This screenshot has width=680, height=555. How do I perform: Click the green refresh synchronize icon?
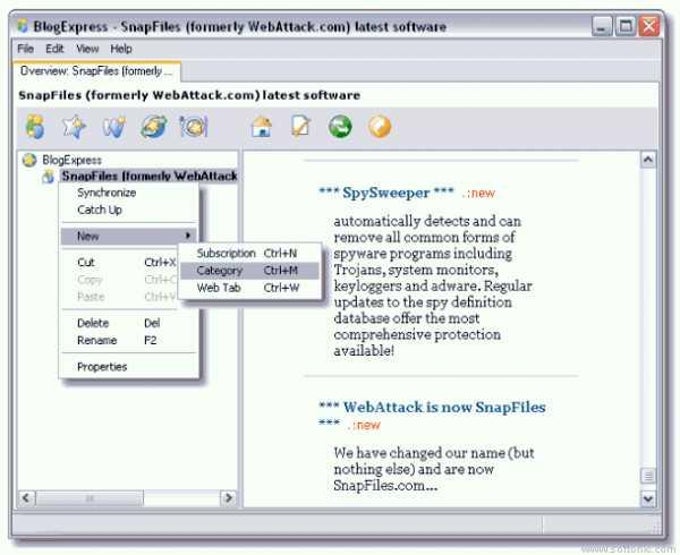coord(340,127)
